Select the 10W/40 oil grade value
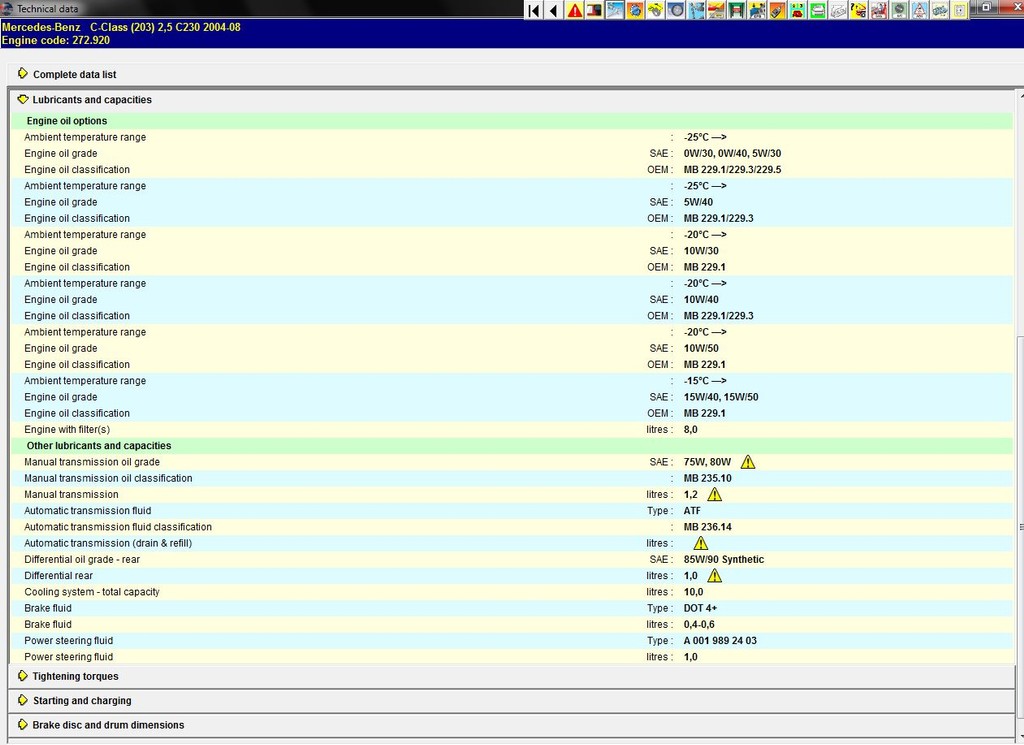The width and height of the screenshot is (1024, 745). pyautogui.click(x=701, y=300)
